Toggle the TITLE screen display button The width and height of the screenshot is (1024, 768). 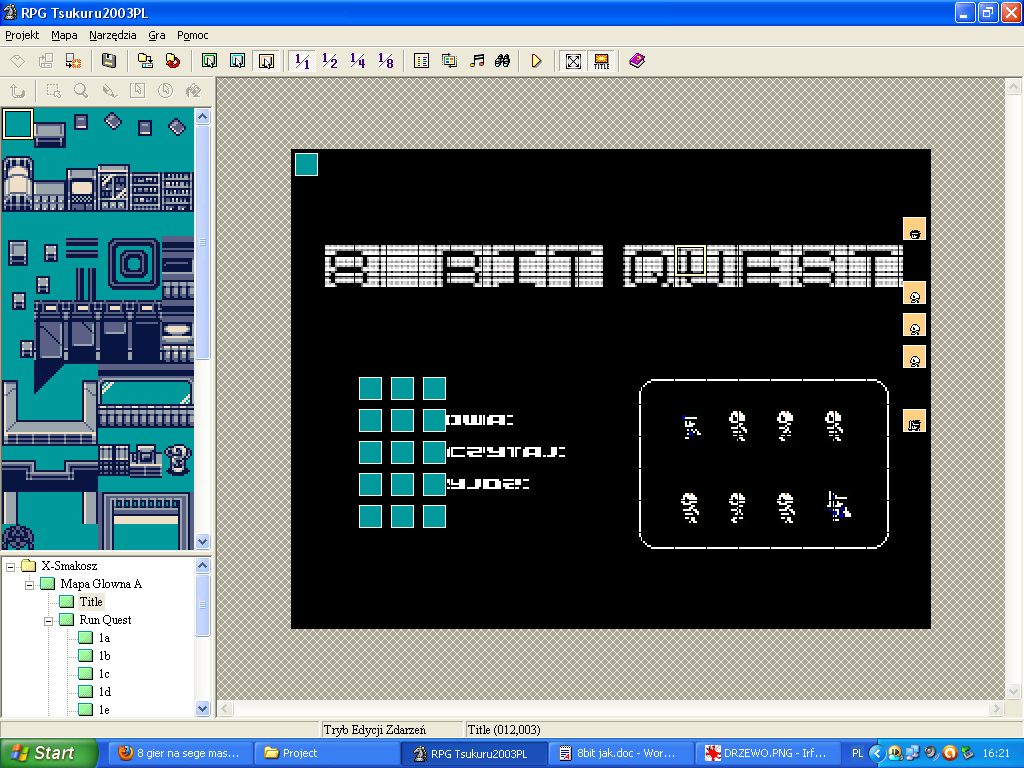coord(601,61)
